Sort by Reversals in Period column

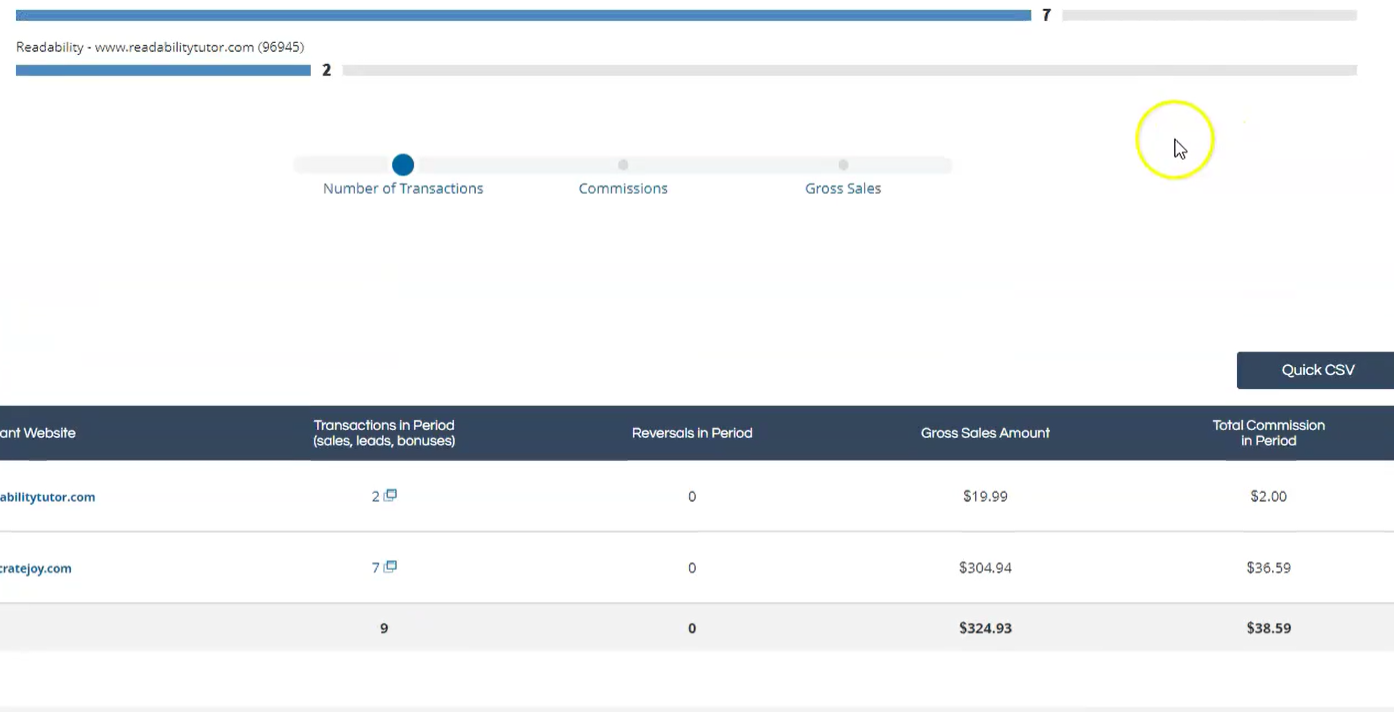click(692, 433)
